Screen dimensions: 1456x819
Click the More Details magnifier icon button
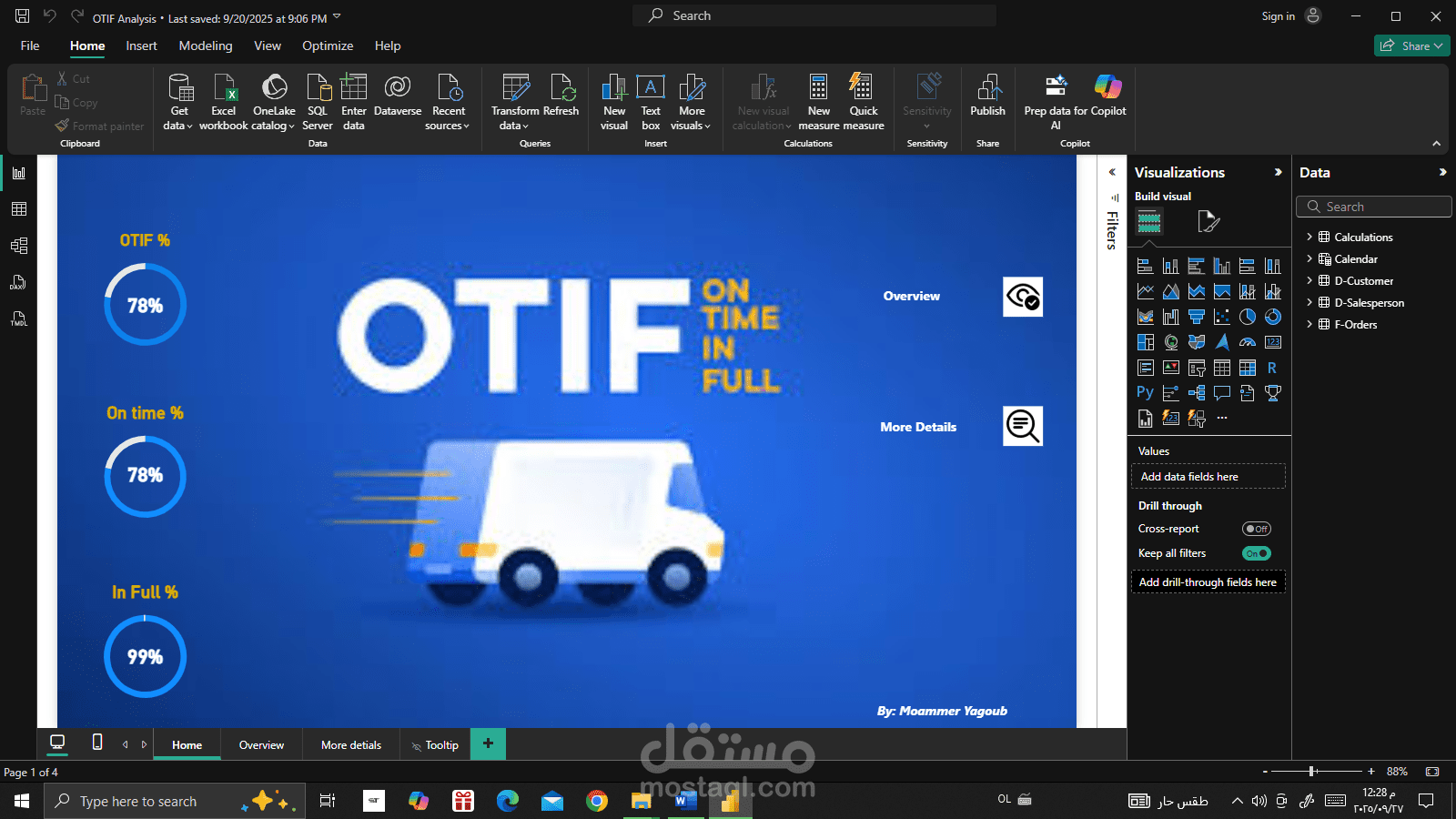[x=1023, y=426]
